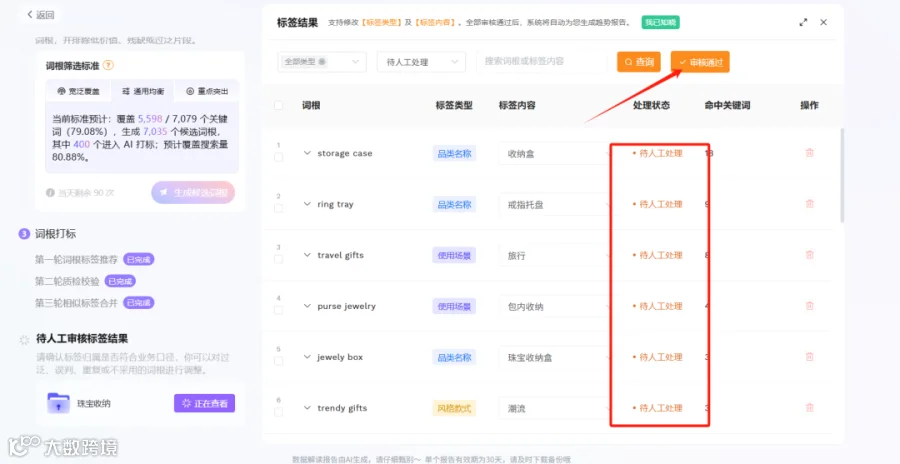This screenshot has width=900, height=464.
Task: Click the 标签内容 column header
Action: point(517,105)
